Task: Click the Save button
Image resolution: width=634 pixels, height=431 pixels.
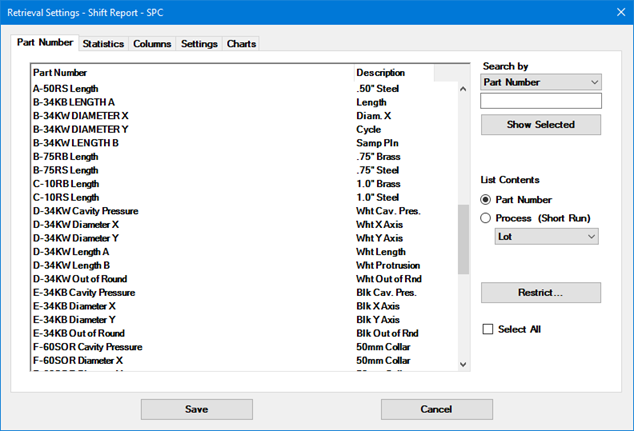Action: pos(196,409)
